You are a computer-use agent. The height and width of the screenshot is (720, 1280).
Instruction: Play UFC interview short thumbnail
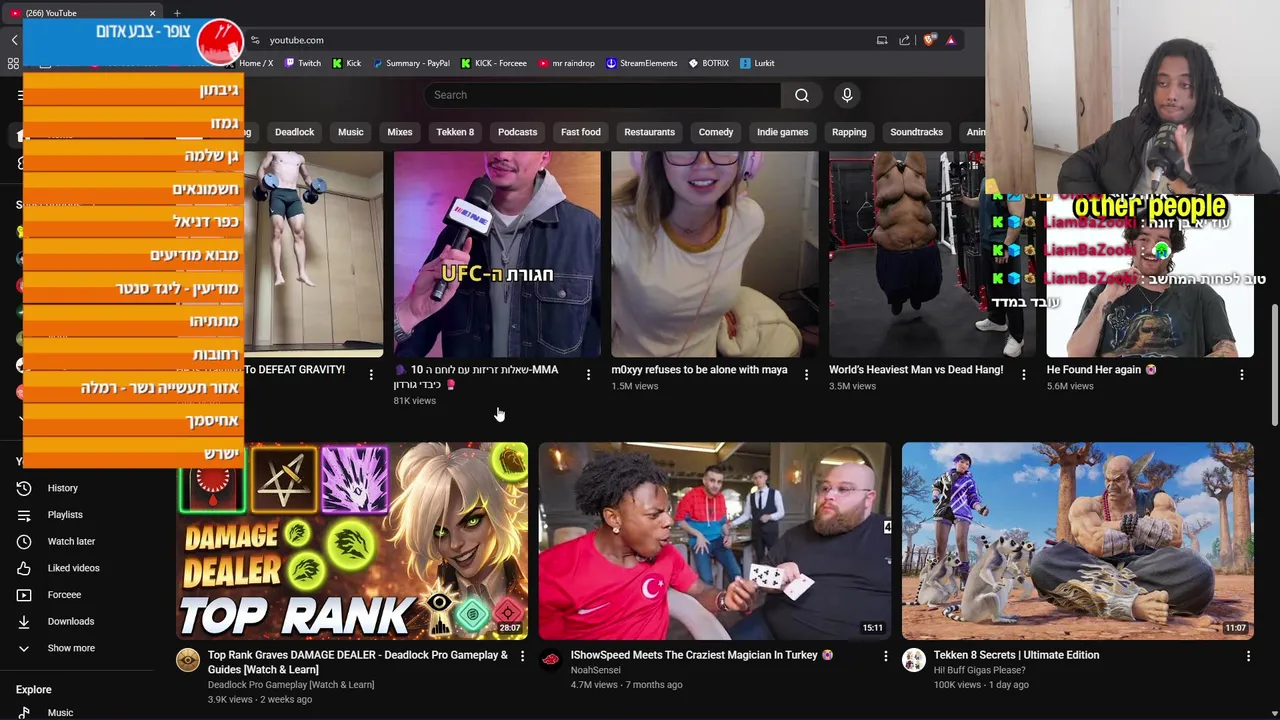[x=497, y=254]
